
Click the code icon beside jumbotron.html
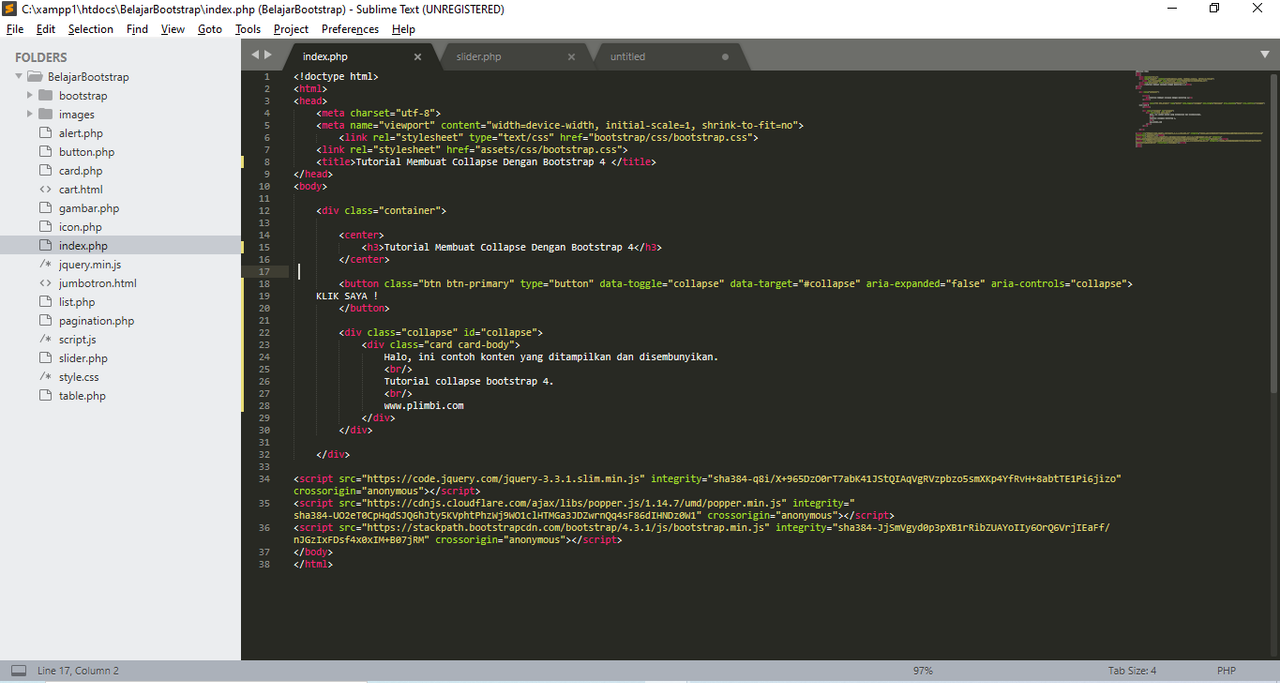click(45, 283)
